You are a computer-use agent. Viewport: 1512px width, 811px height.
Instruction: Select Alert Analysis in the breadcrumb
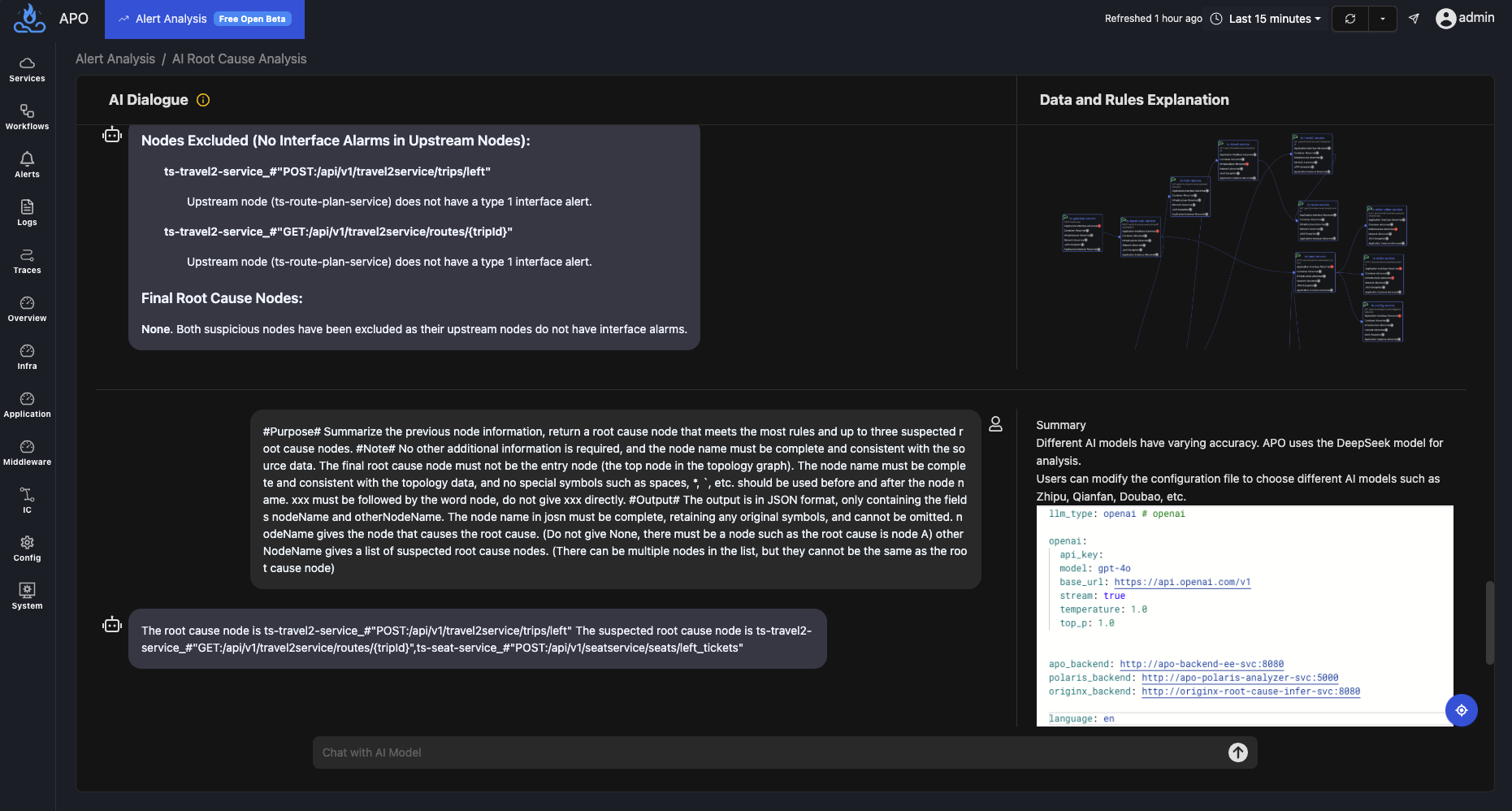115,59
